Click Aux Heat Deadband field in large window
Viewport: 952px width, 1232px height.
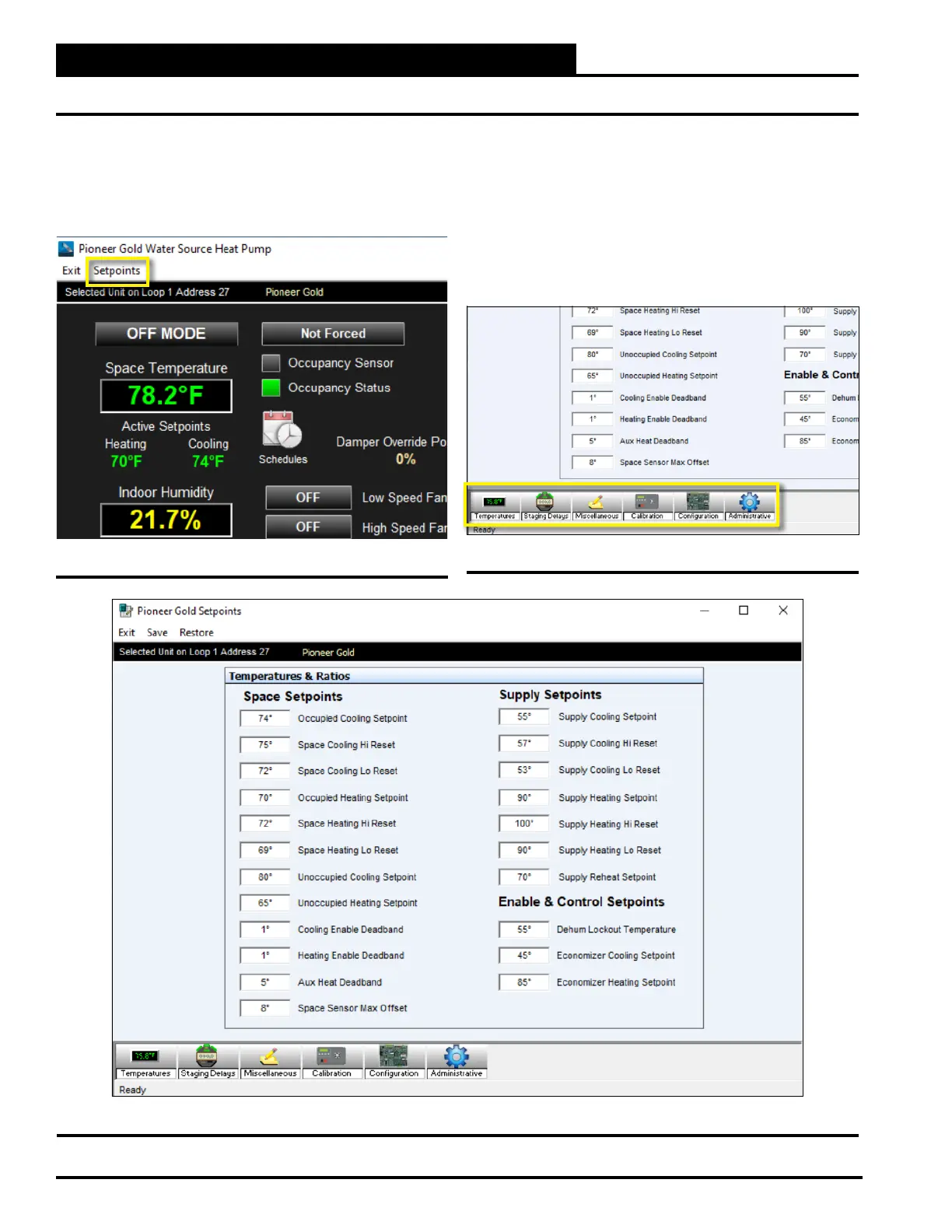coord(264,982)
